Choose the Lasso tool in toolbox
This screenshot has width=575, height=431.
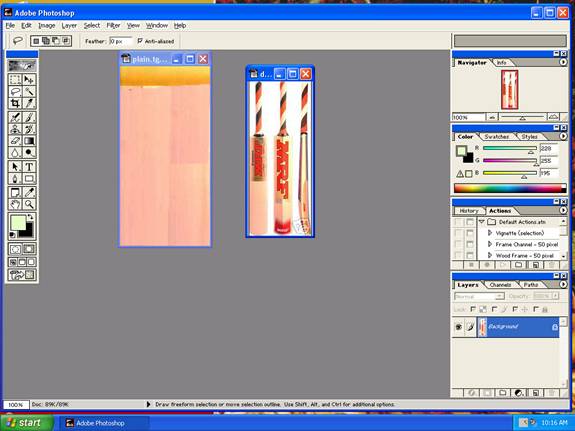[15, 91]
